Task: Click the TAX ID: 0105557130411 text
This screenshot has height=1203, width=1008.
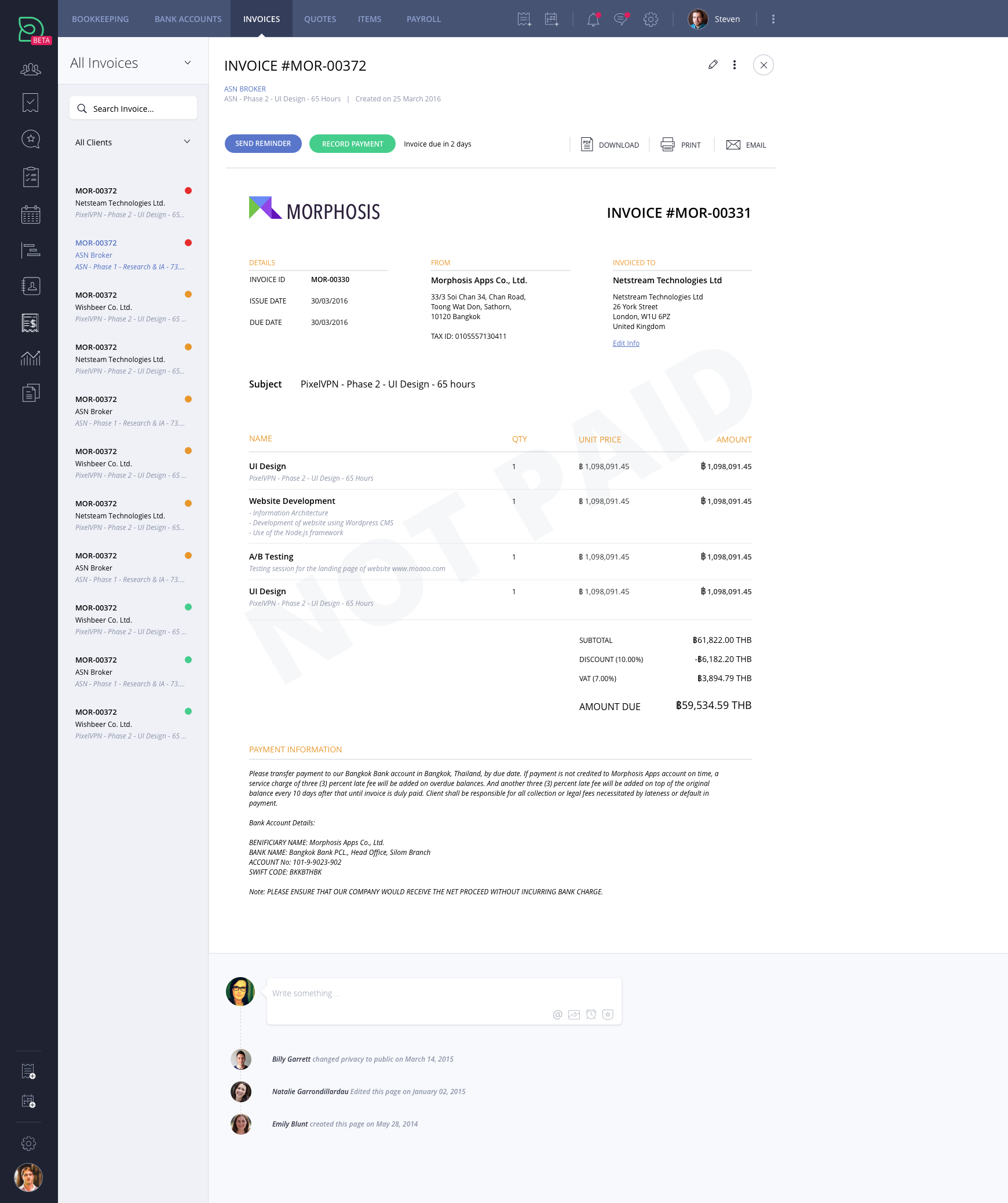Action: coord(469,337)
